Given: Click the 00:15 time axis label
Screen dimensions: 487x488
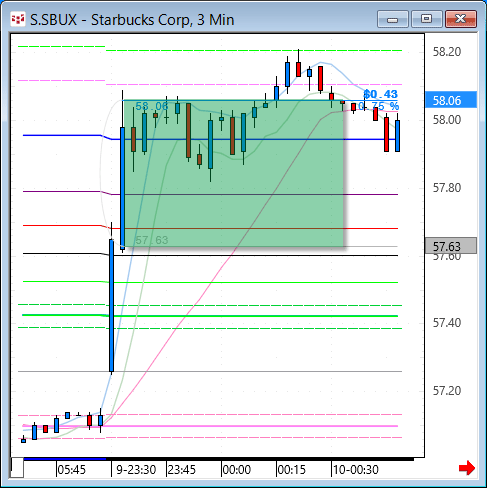Looking at the screenshot, I should click(x=292, y=470).
